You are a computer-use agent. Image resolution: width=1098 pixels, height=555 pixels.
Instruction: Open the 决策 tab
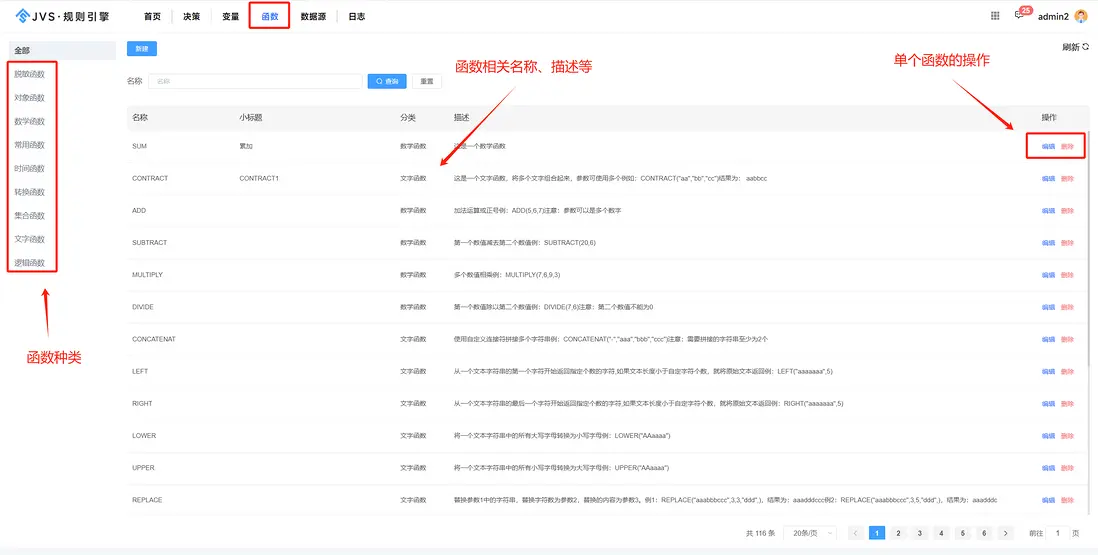click(x=191, y=16)
